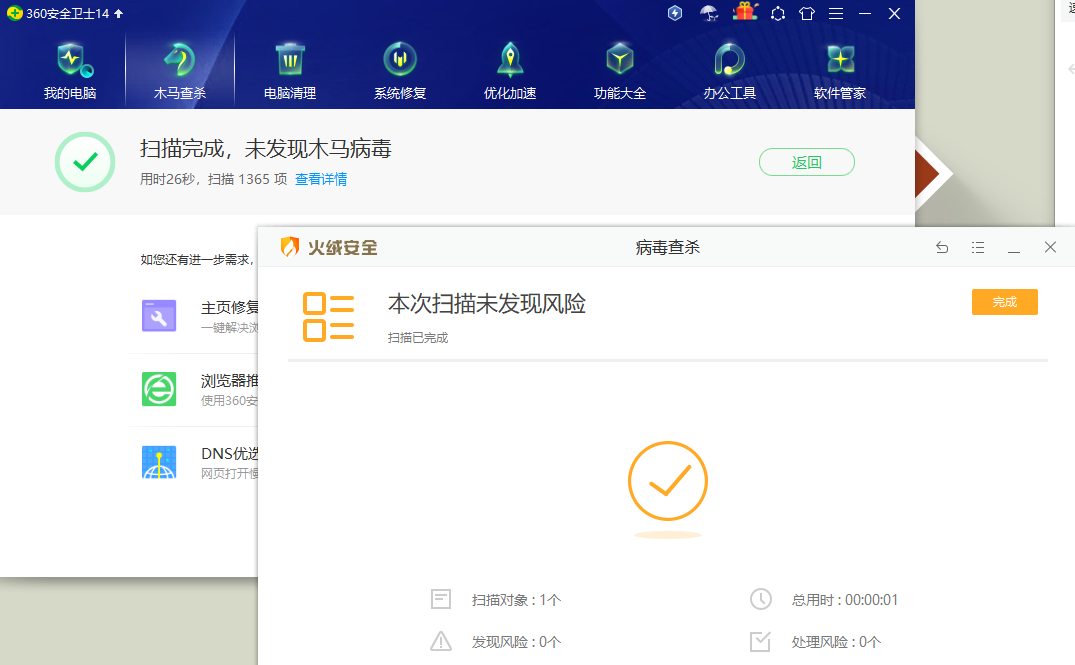Open 办公工具 tab
Viewport: 1075px width, 665px height.
tap(729, 71)
